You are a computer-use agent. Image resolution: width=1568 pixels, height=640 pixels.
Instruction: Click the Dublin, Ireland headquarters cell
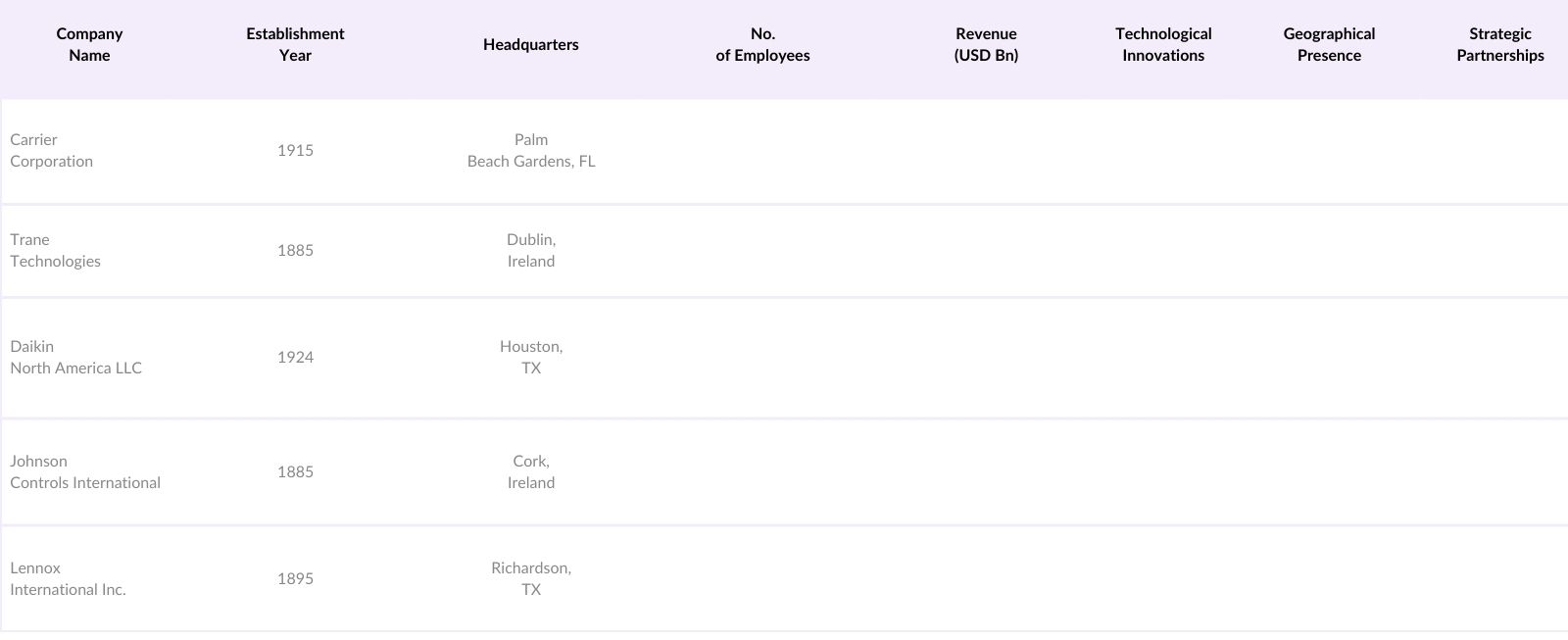pos(531,251)
